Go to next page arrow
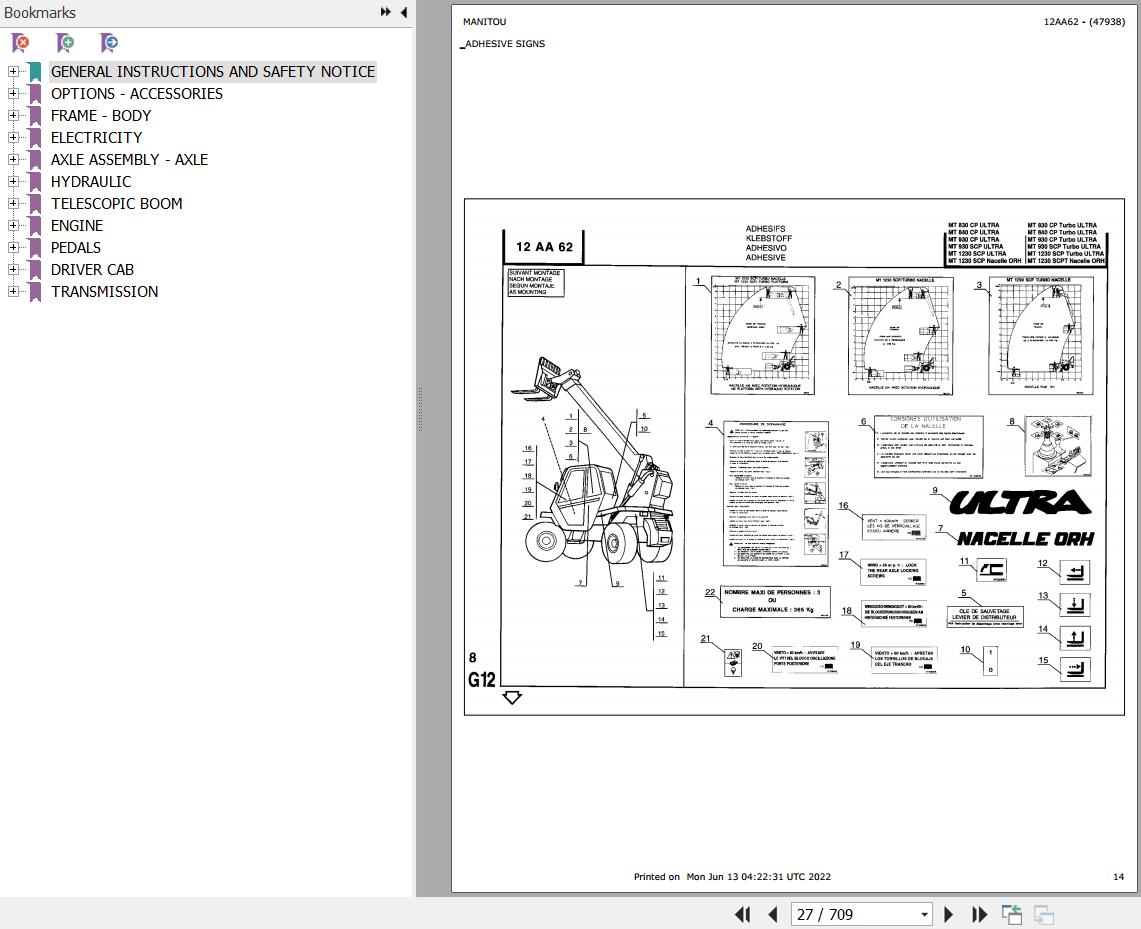Viewport: 1141px width, 929px height. point(948,914)
